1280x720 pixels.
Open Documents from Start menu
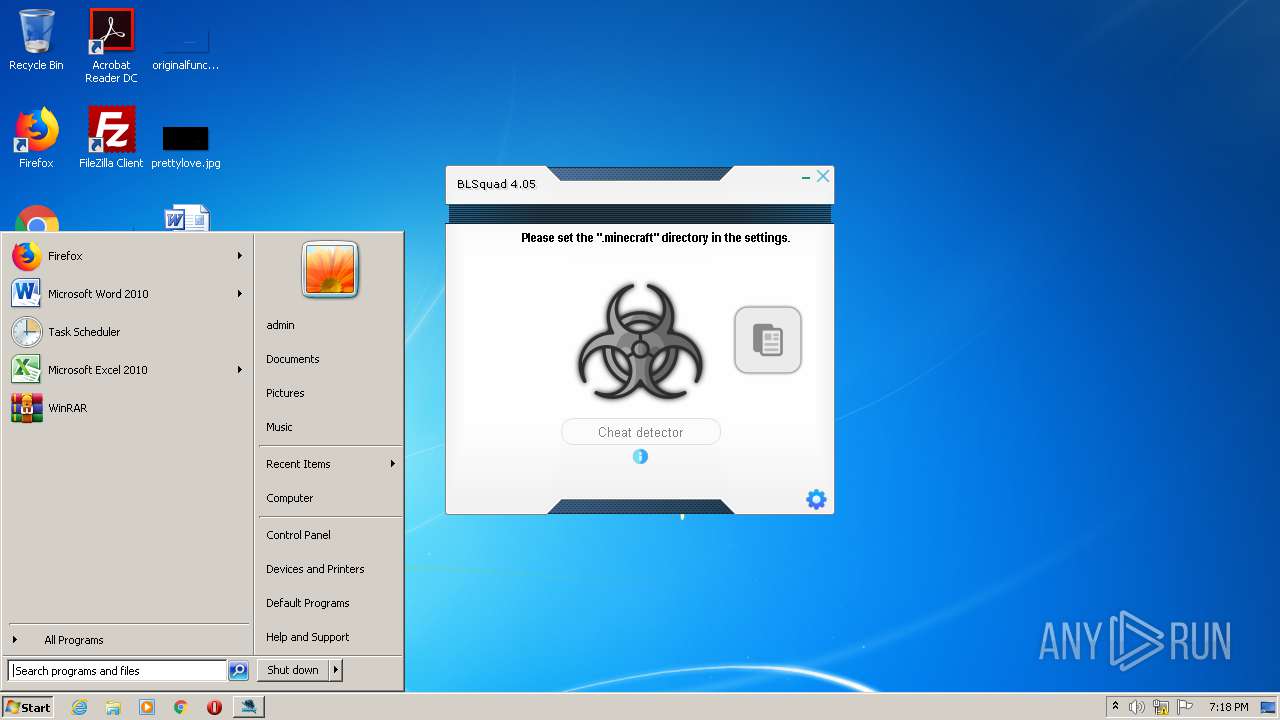click(x=292, y=359)
